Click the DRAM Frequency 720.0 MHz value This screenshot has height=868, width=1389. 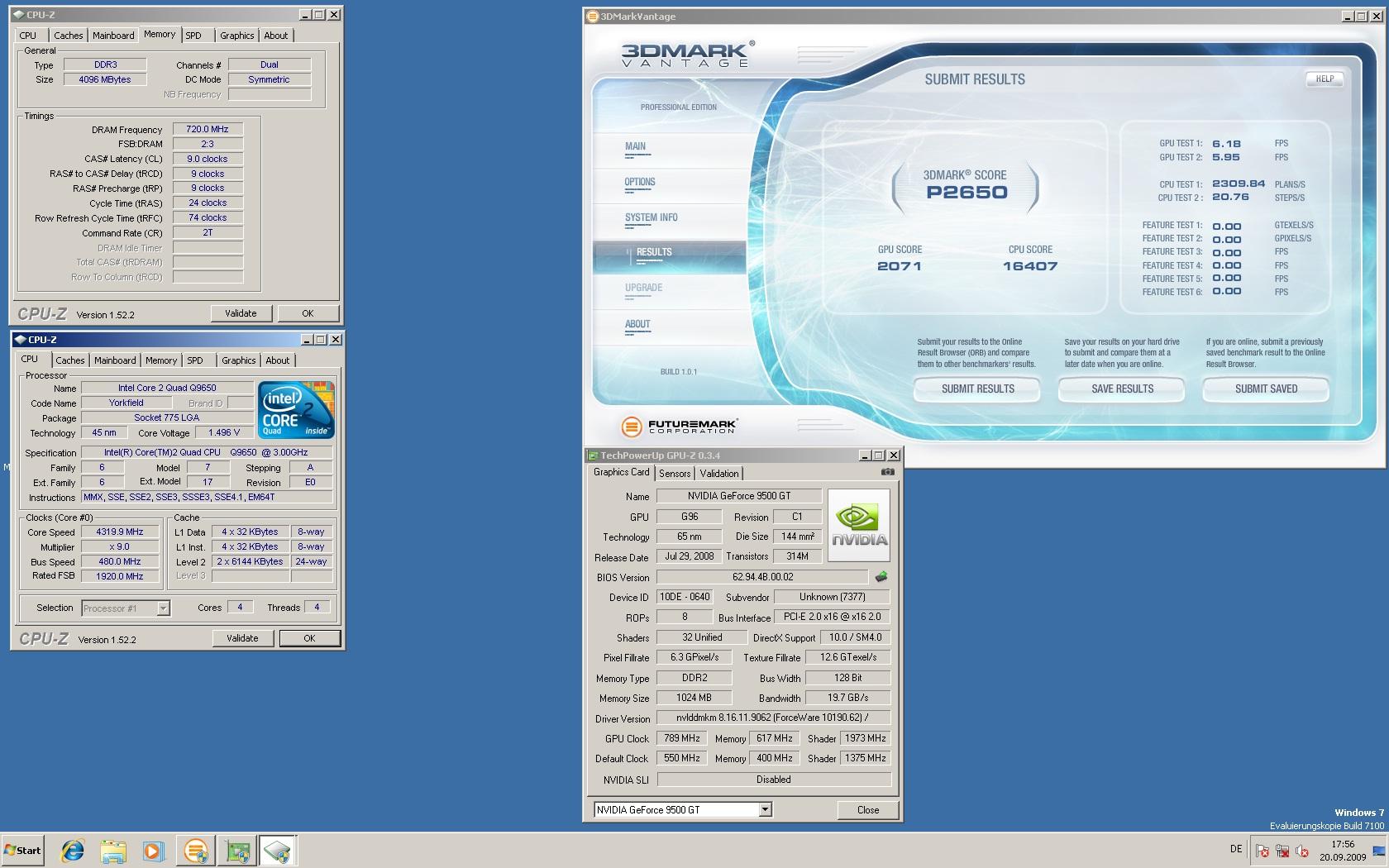[x=208, y=129]
